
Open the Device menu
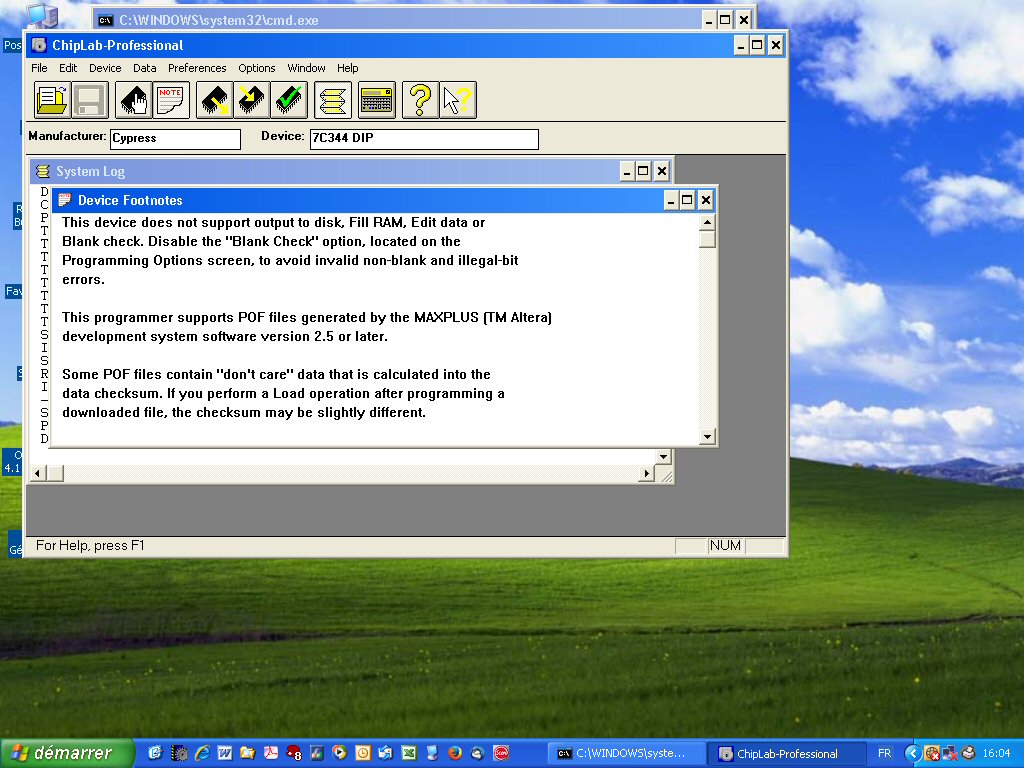point(105,68)
